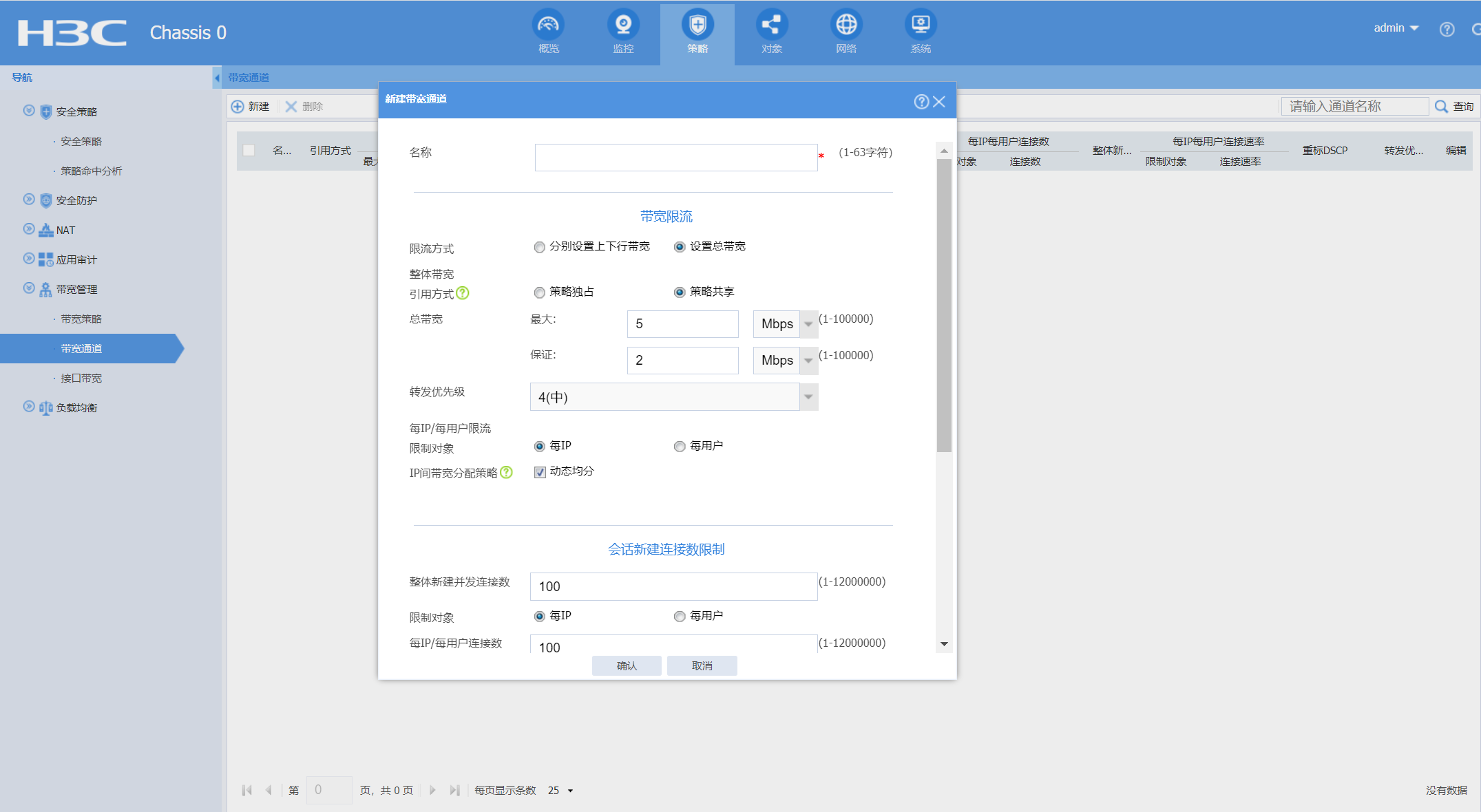This screenshot has height=812, width=1481.
Task: Click the 名称 name input field
Action: pyautogui.click(x=675, y=158)
